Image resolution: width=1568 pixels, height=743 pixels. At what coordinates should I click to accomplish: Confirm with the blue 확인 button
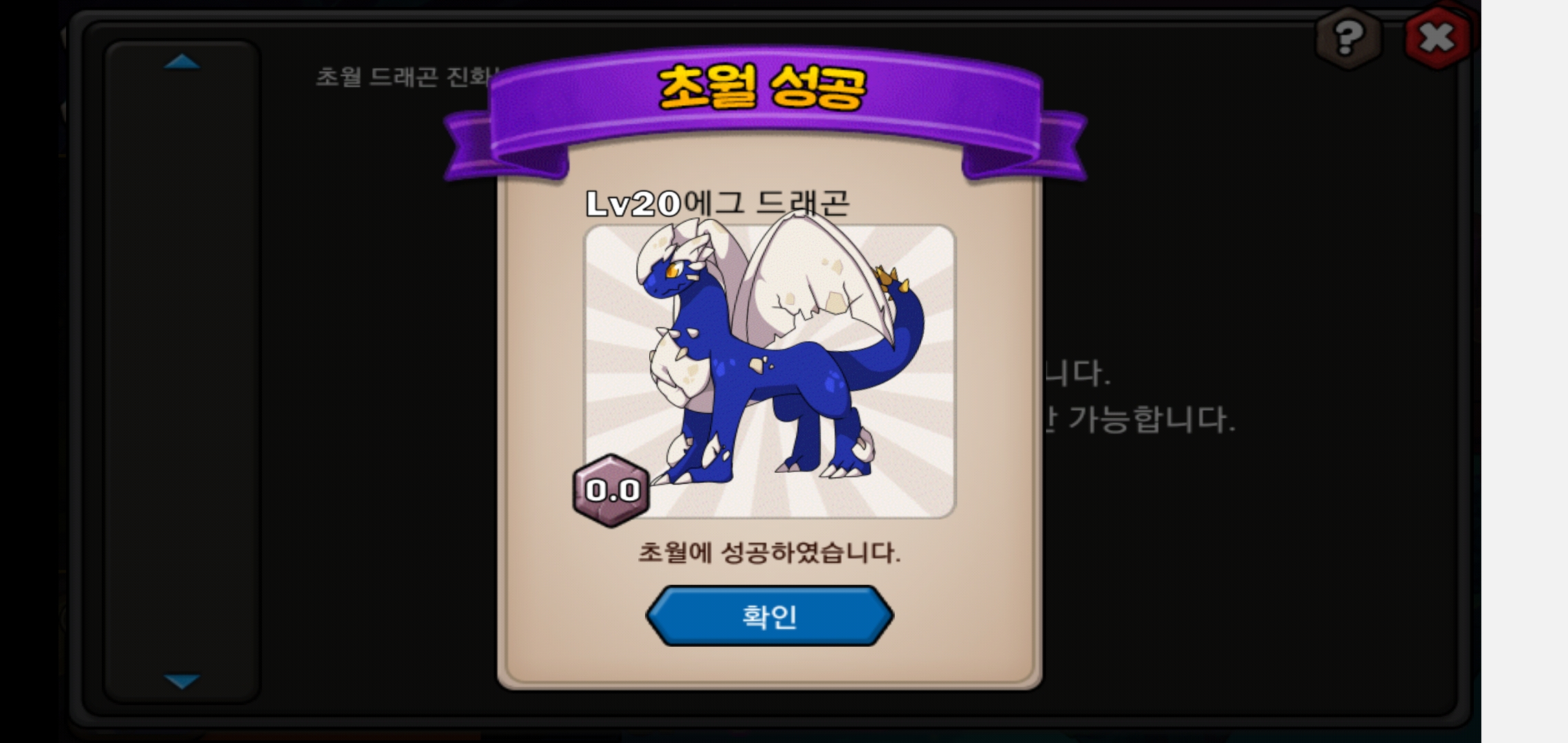click(770, 616)
